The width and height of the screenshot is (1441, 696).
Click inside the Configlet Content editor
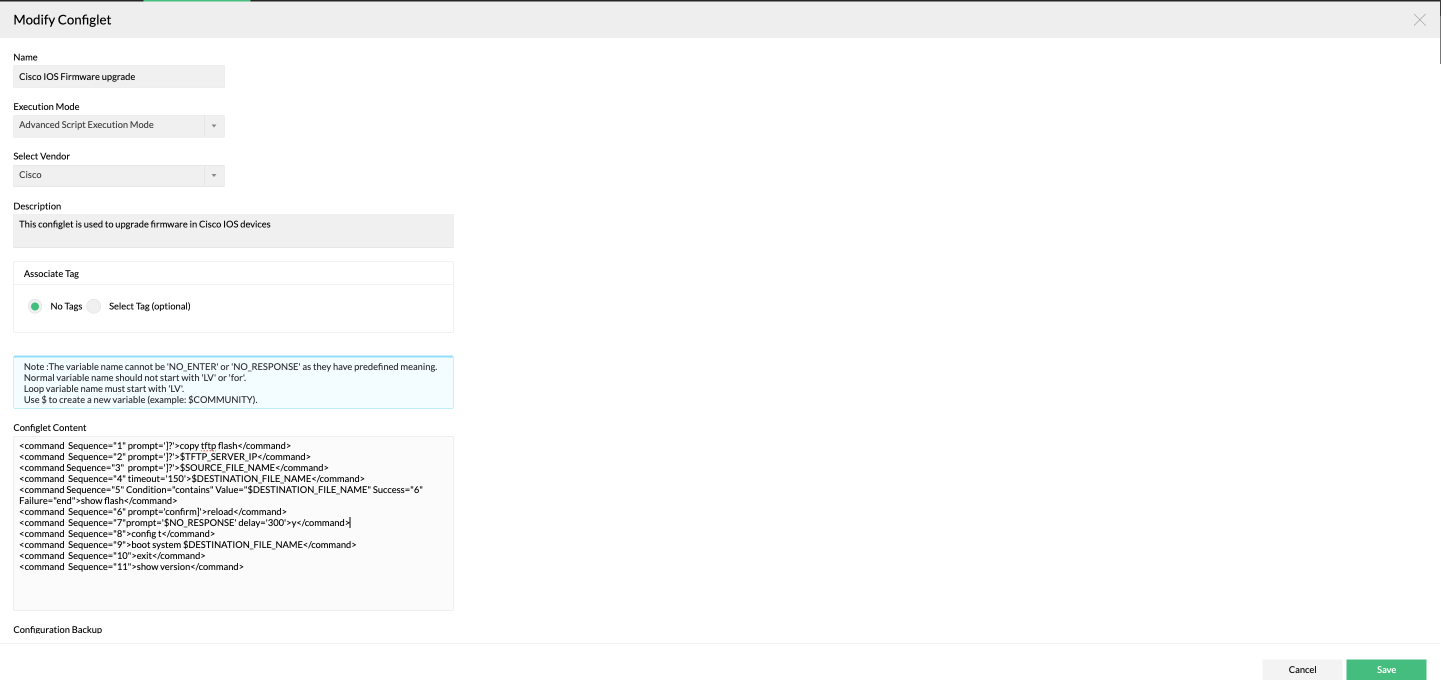click(233, 523)
